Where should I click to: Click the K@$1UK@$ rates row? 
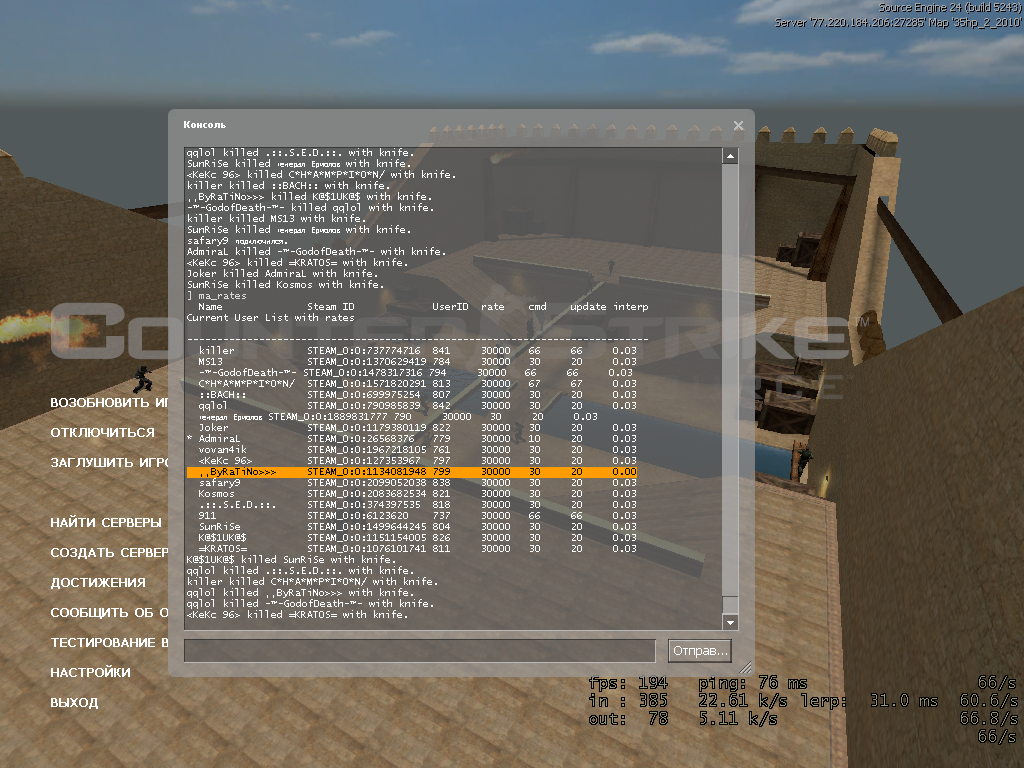coord(417,538)
